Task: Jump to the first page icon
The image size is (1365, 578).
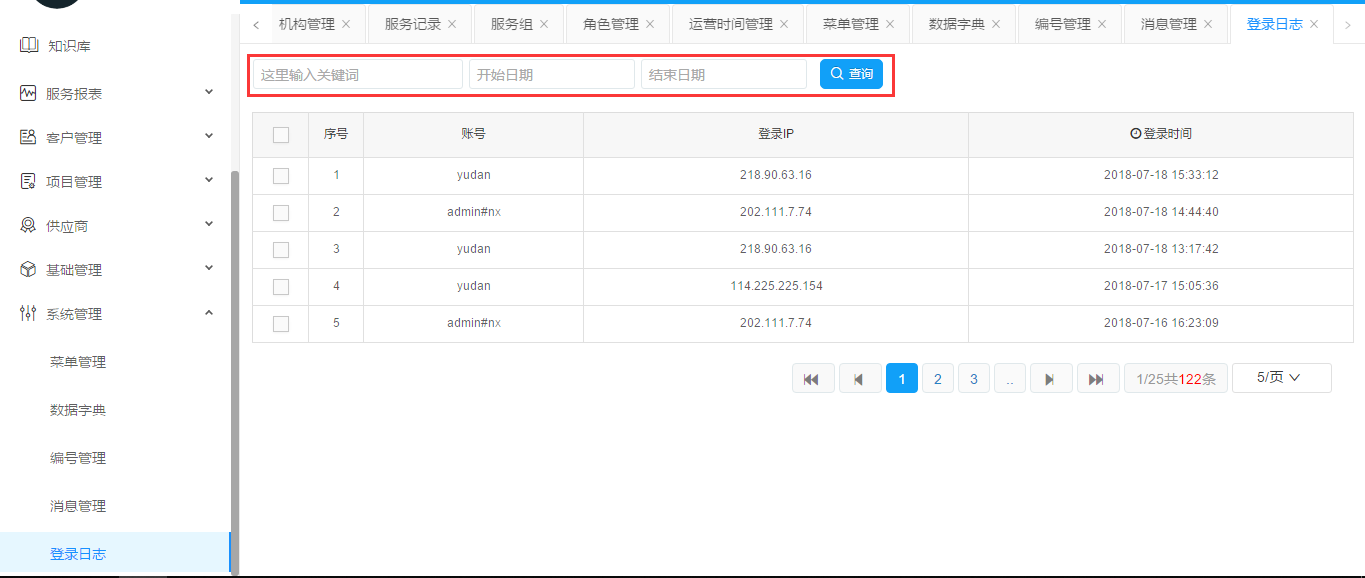Action: pos(812,379)
